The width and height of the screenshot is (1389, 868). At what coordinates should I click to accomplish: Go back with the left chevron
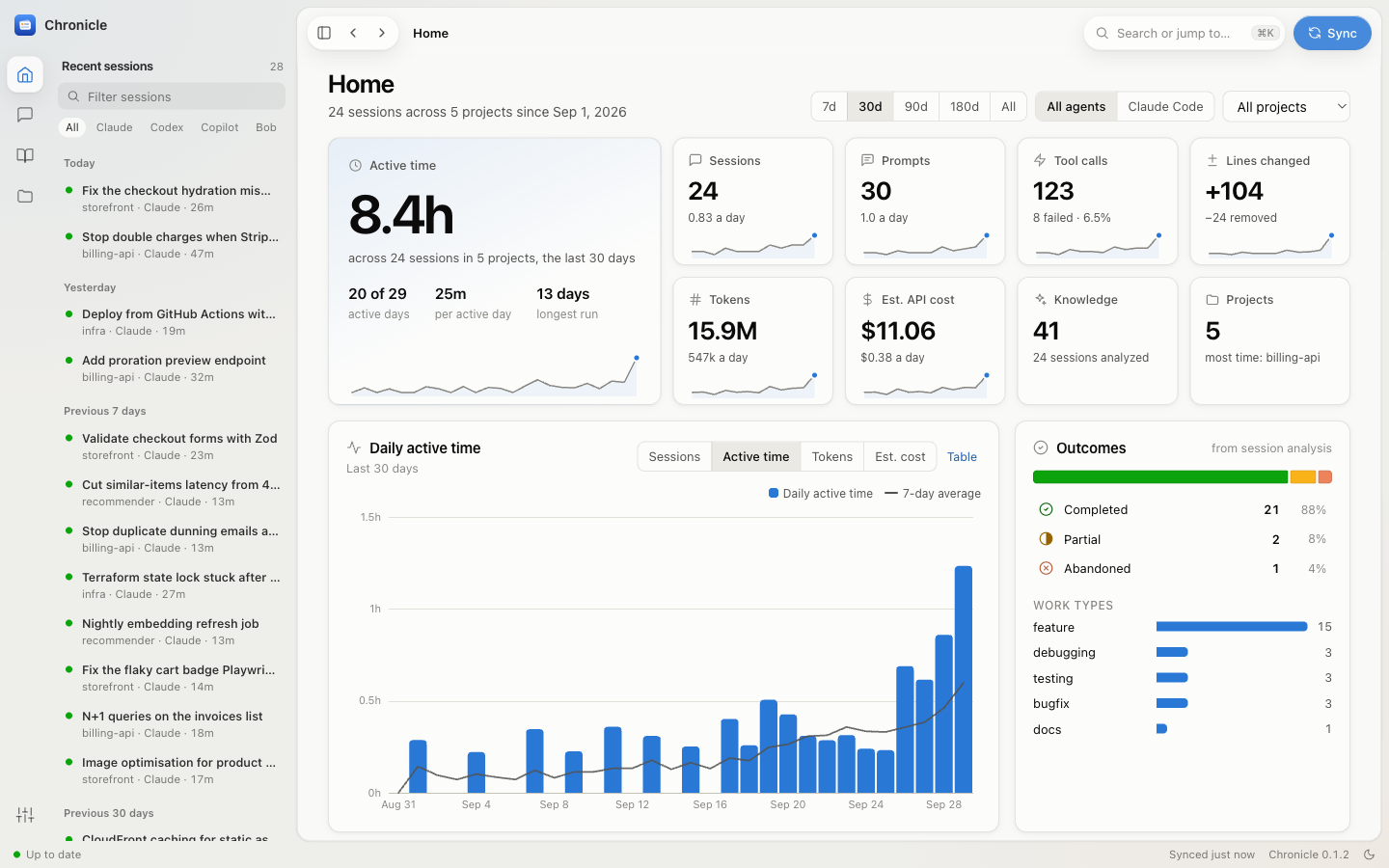point(354,33)
